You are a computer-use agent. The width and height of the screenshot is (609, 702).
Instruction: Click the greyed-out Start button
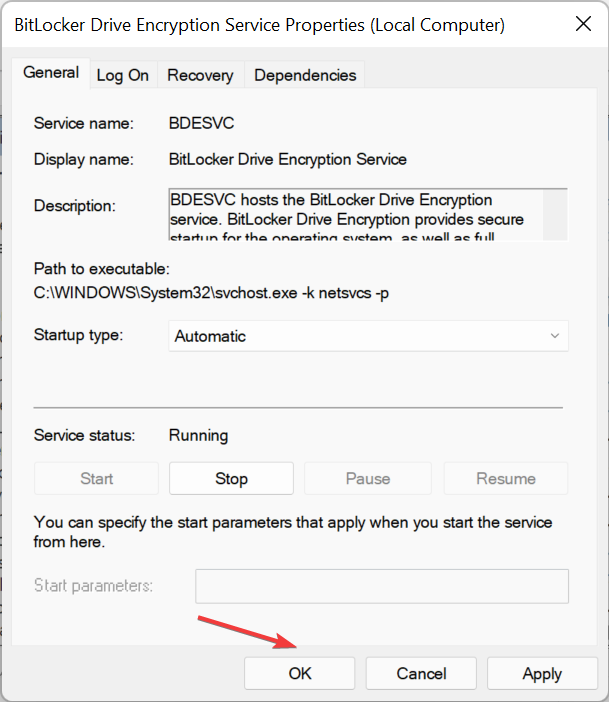(96, 479)
